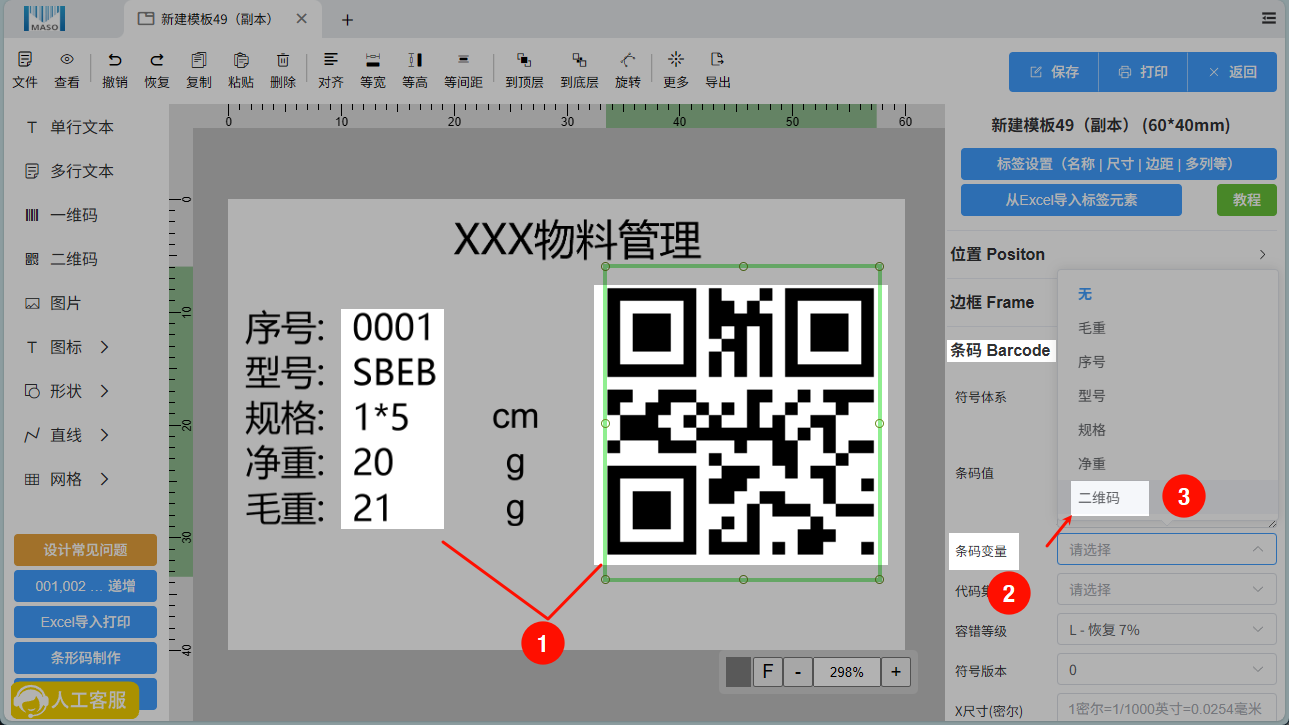Bring element to front with 到顶层
1289x725 pixels.
point(524,60)
